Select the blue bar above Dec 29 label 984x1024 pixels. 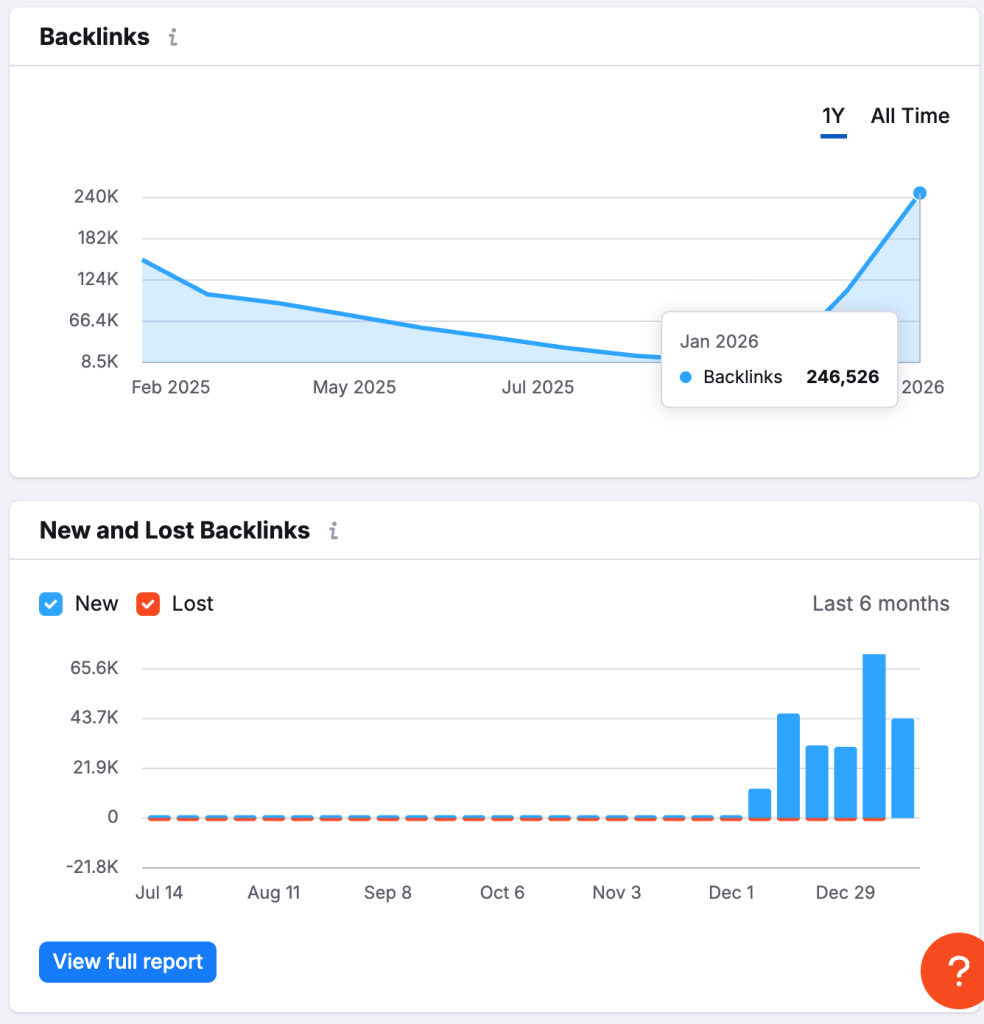click(x=846, y=781)
